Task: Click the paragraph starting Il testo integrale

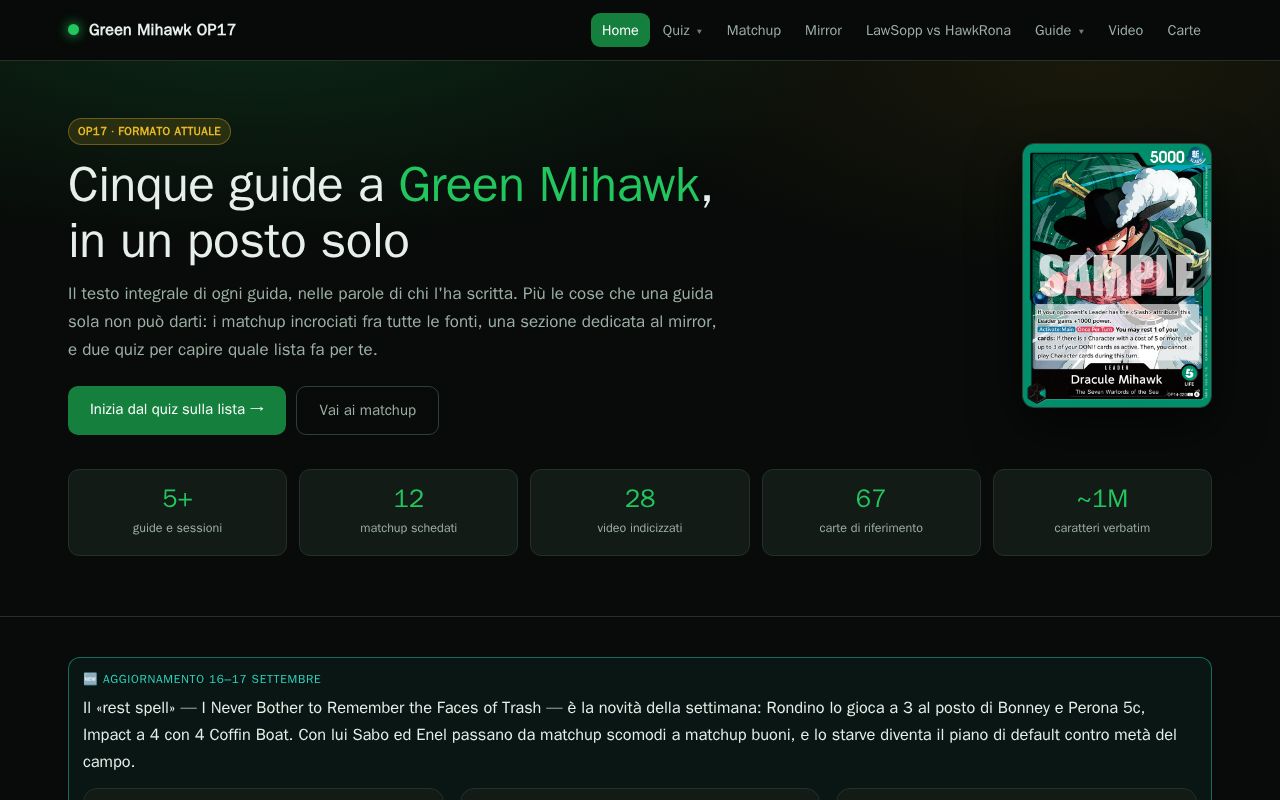Action: [x=392, y=322]
